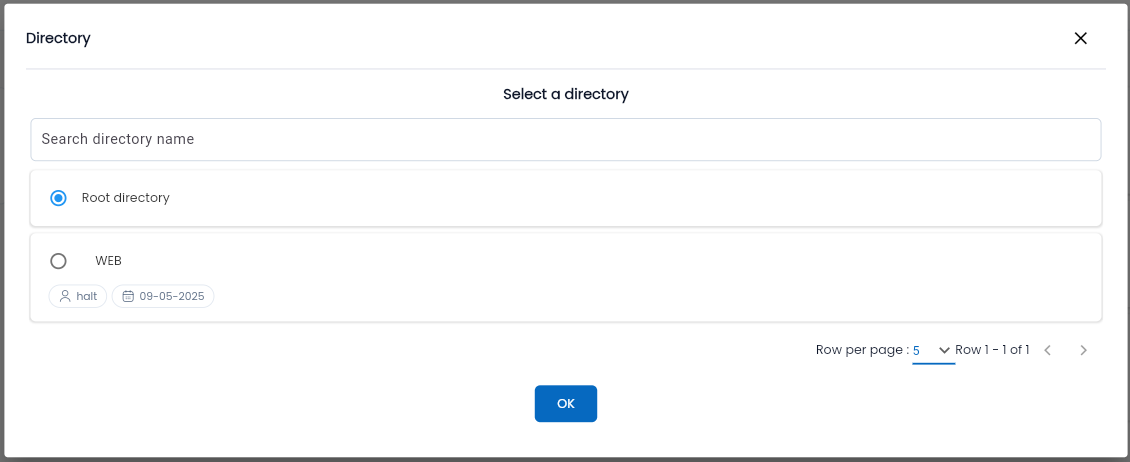
Task: Click the WEB directory name label
Action: [108, 261]
